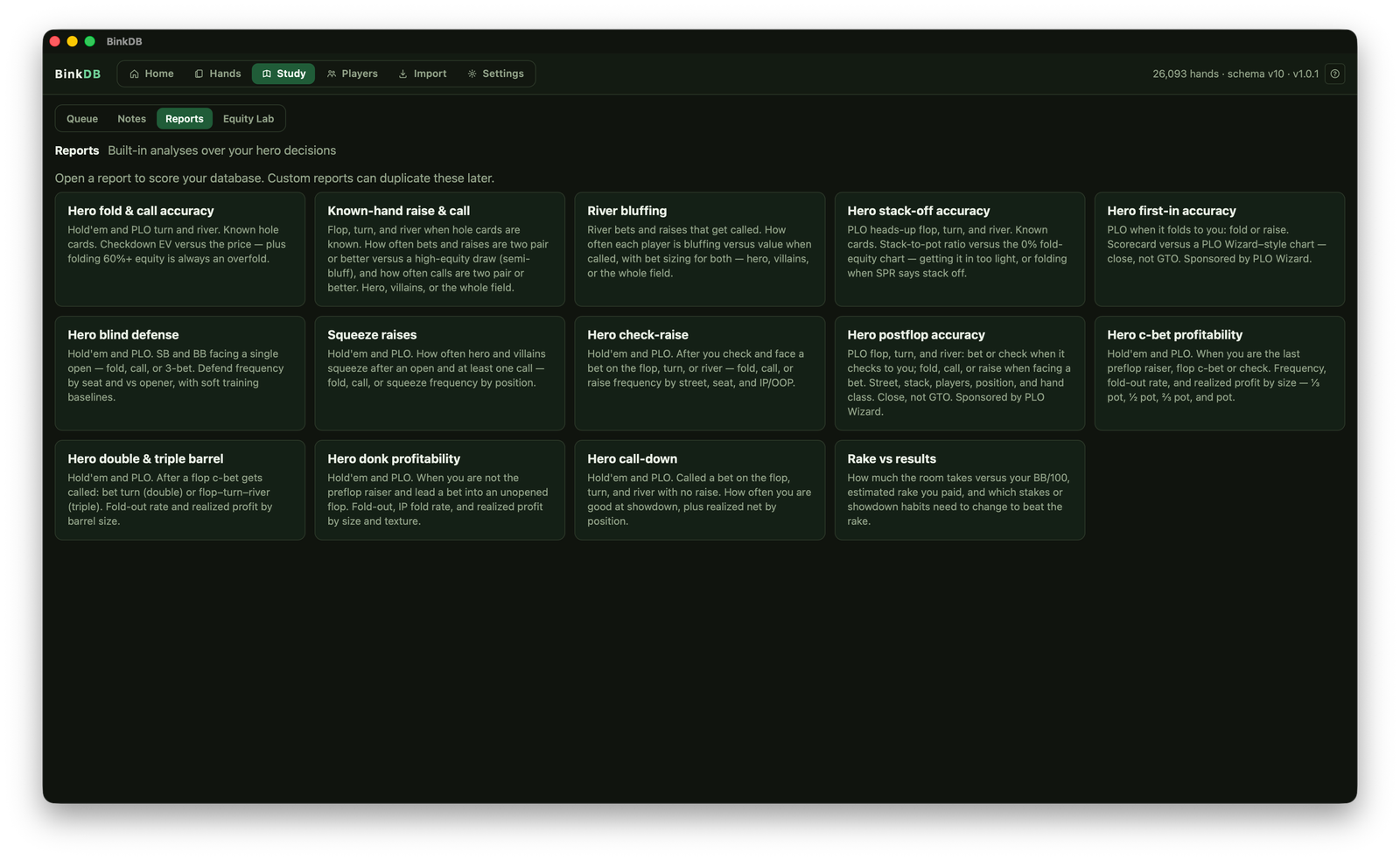Click the BinkDB logo text
Viewport: 1400px width, 860px height.
click(78, 74)
